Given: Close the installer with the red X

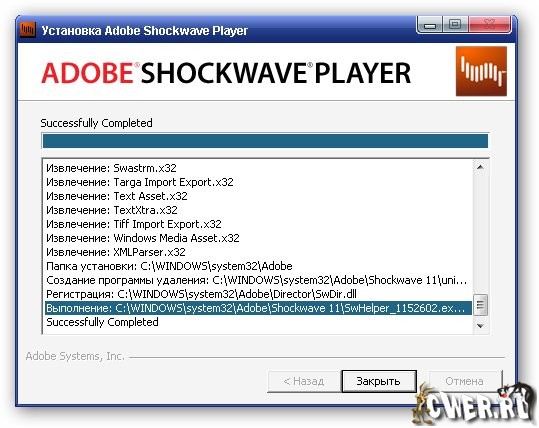Looking at the screenshot, I should click(489, 24).
